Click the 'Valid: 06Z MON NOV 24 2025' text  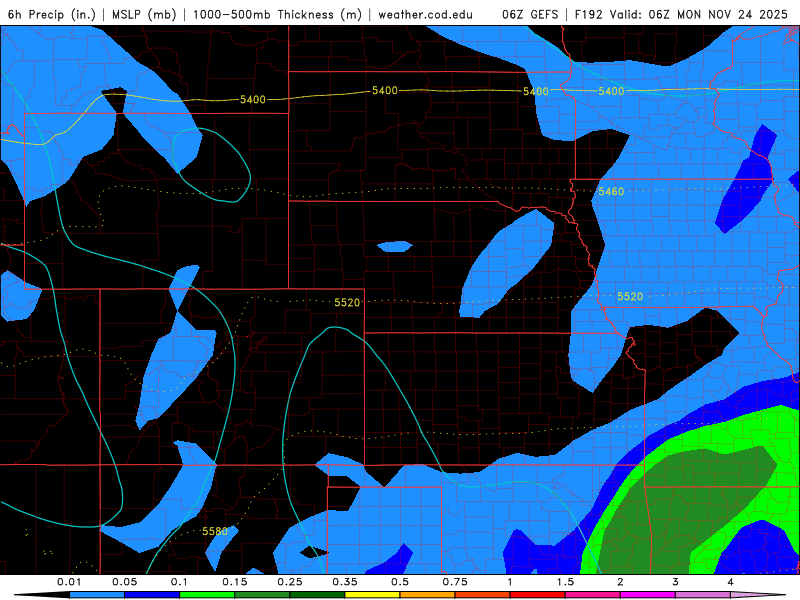click(698, 14)
